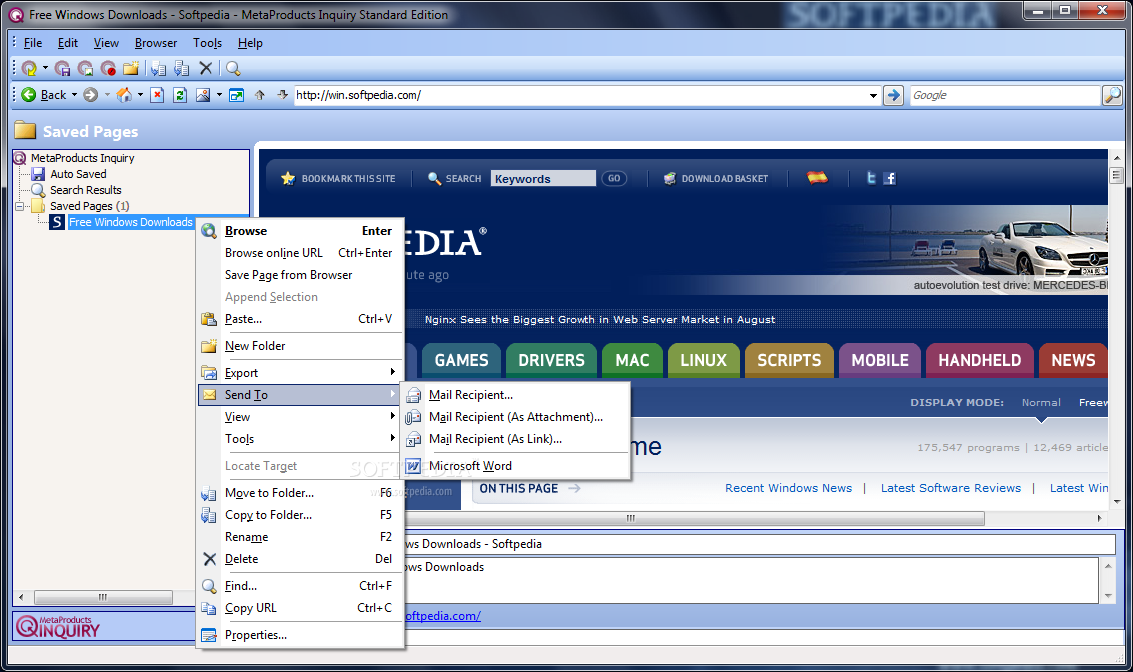The height and width of the screenshot is (672, 1133).
Task: Click the Stop loading red X icon
Action: point(158,95)
